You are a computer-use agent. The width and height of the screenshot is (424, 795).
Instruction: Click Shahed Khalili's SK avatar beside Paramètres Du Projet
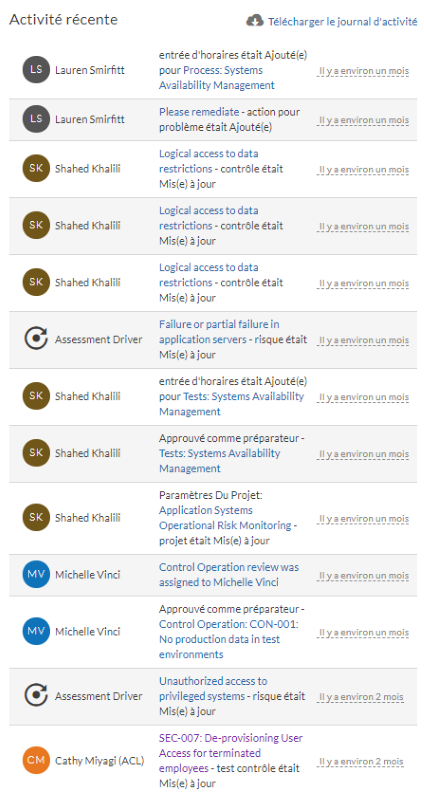point(36,518)
